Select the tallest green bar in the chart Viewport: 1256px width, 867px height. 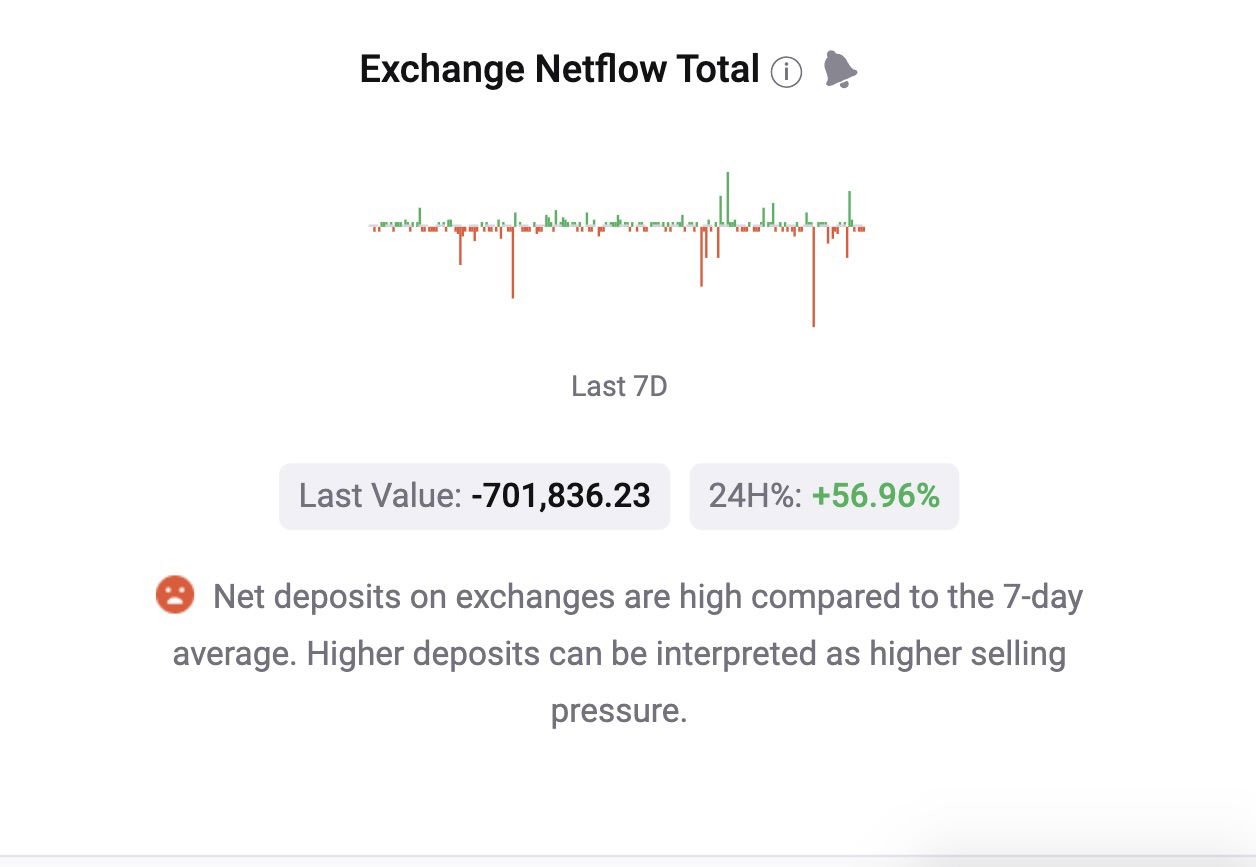coord(728,198)
